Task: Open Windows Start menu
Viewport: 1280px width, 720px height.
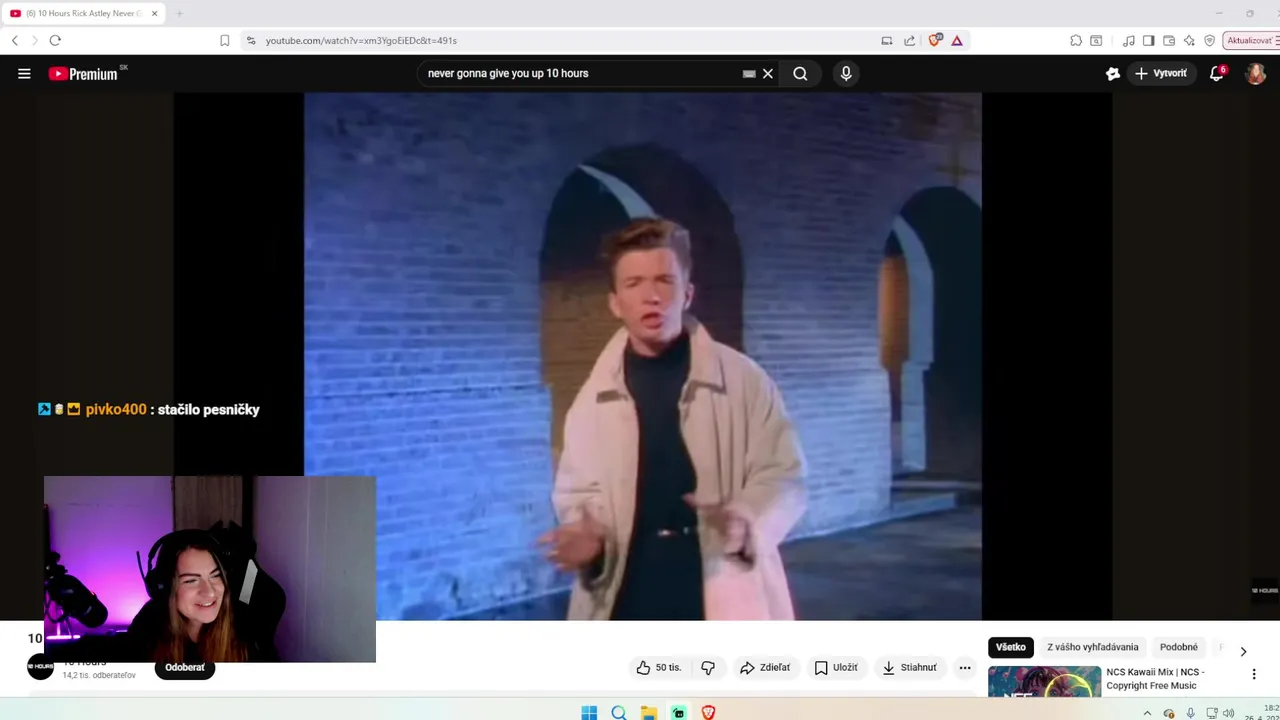Action: (589, 712)
